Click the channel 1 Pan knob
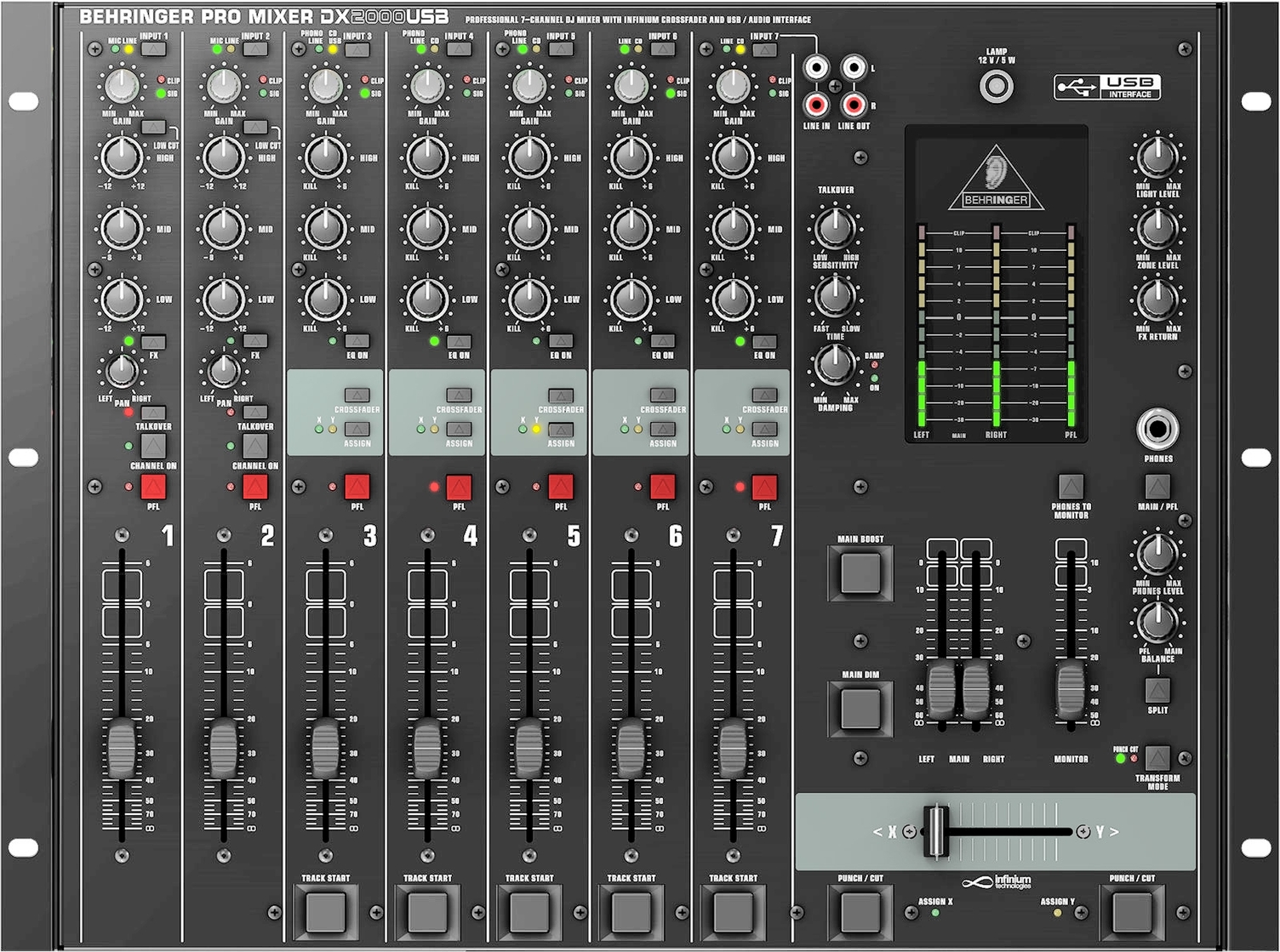Viewport: 1280px width, 952px height. pos(123,371)
